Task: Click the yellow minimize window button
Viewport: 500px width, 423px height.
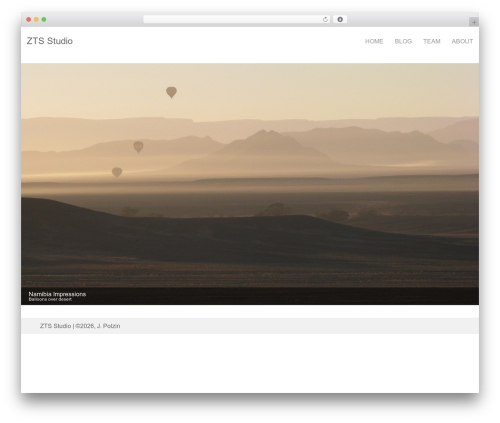Action: coord(36,19)
